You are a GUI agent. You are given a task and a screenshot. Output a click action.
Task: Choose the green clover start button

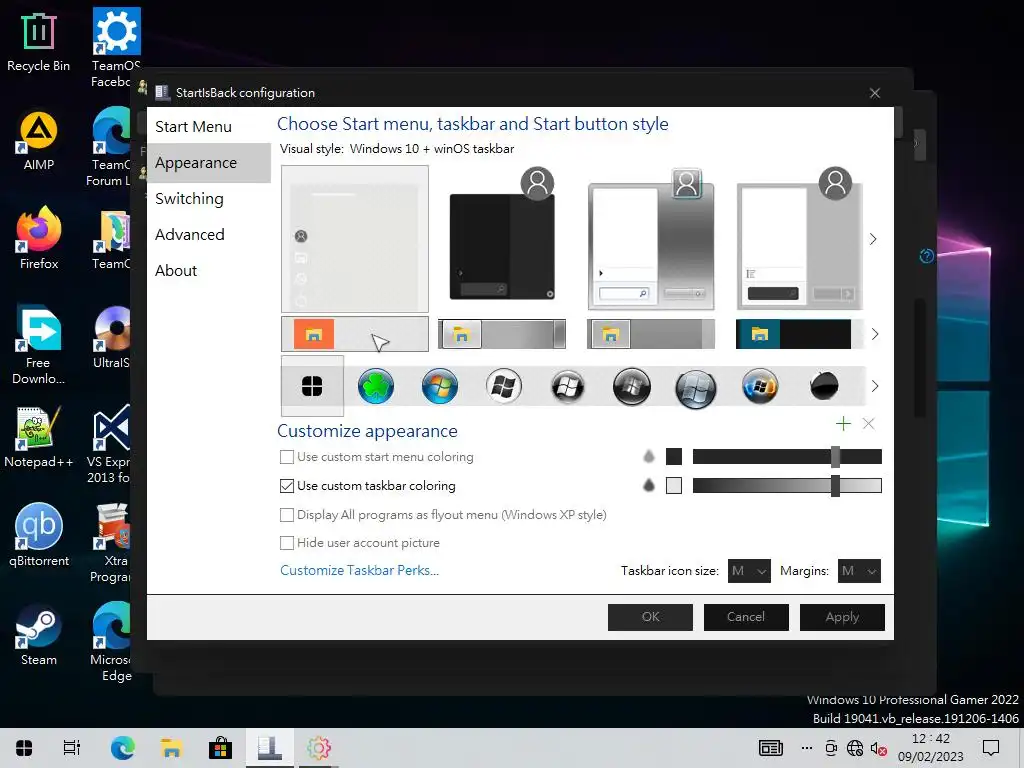click(x=376, y=386)
